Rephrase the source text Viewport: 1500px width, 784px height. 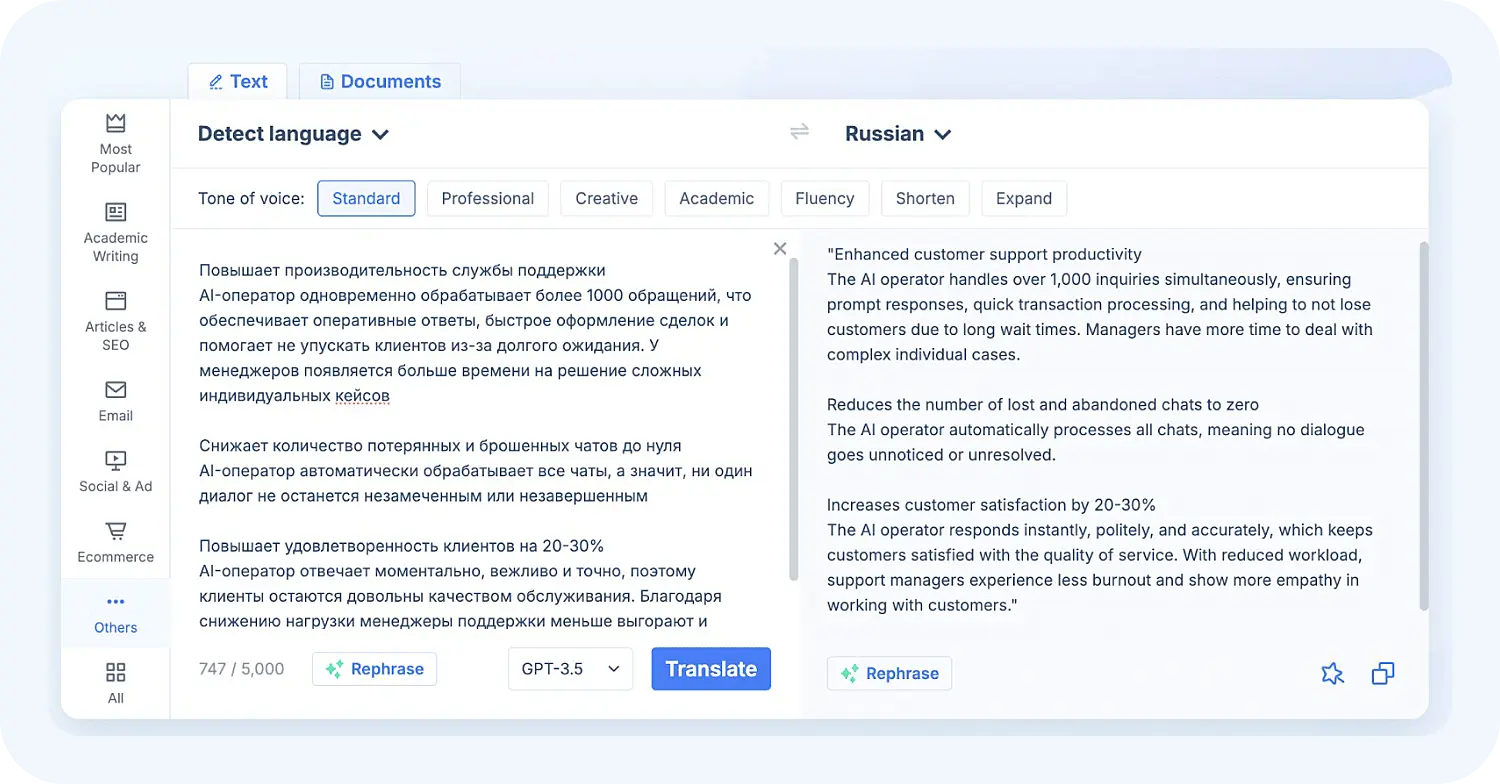[374, 668]
